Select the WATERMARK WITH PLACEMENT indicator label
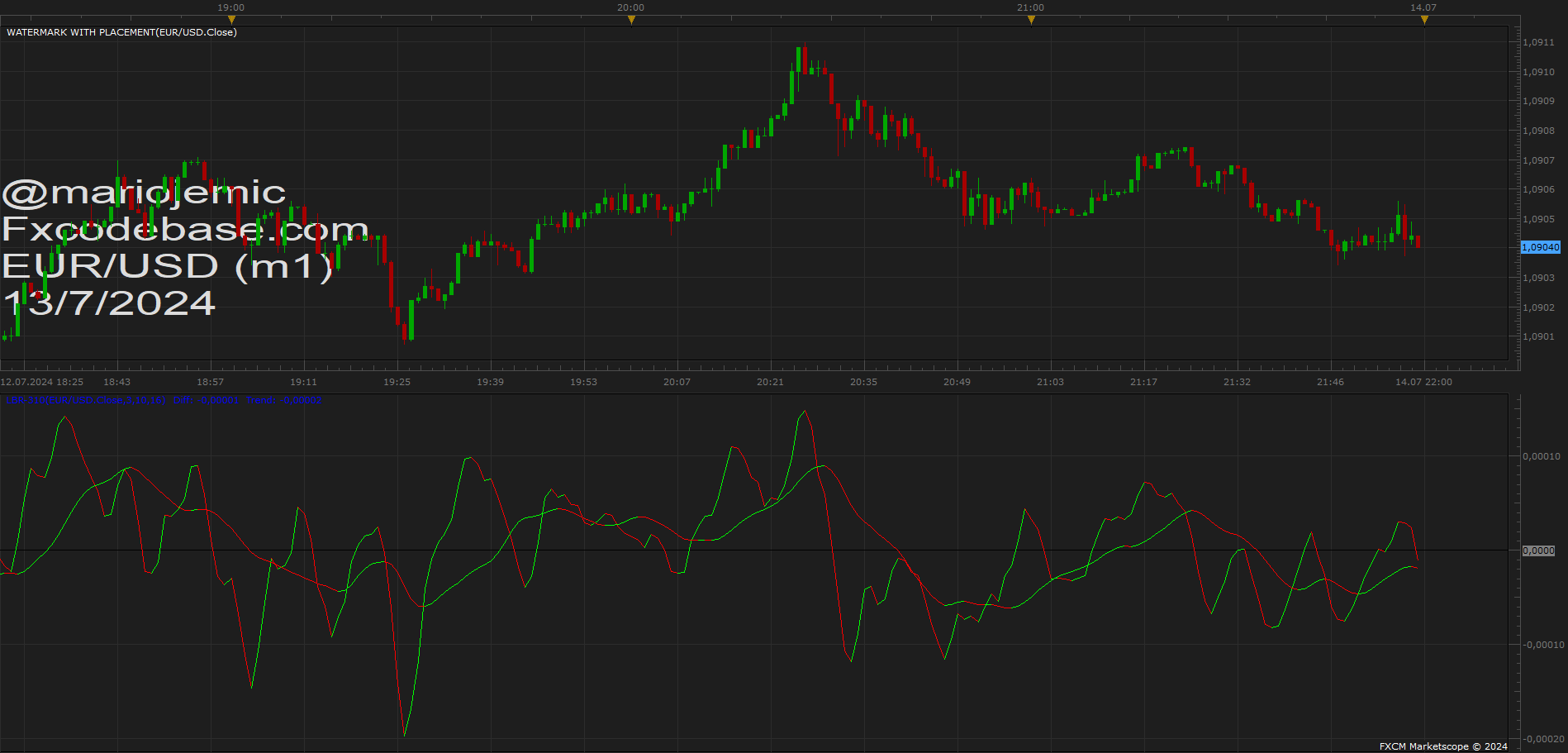 click(x=121, y=32)
